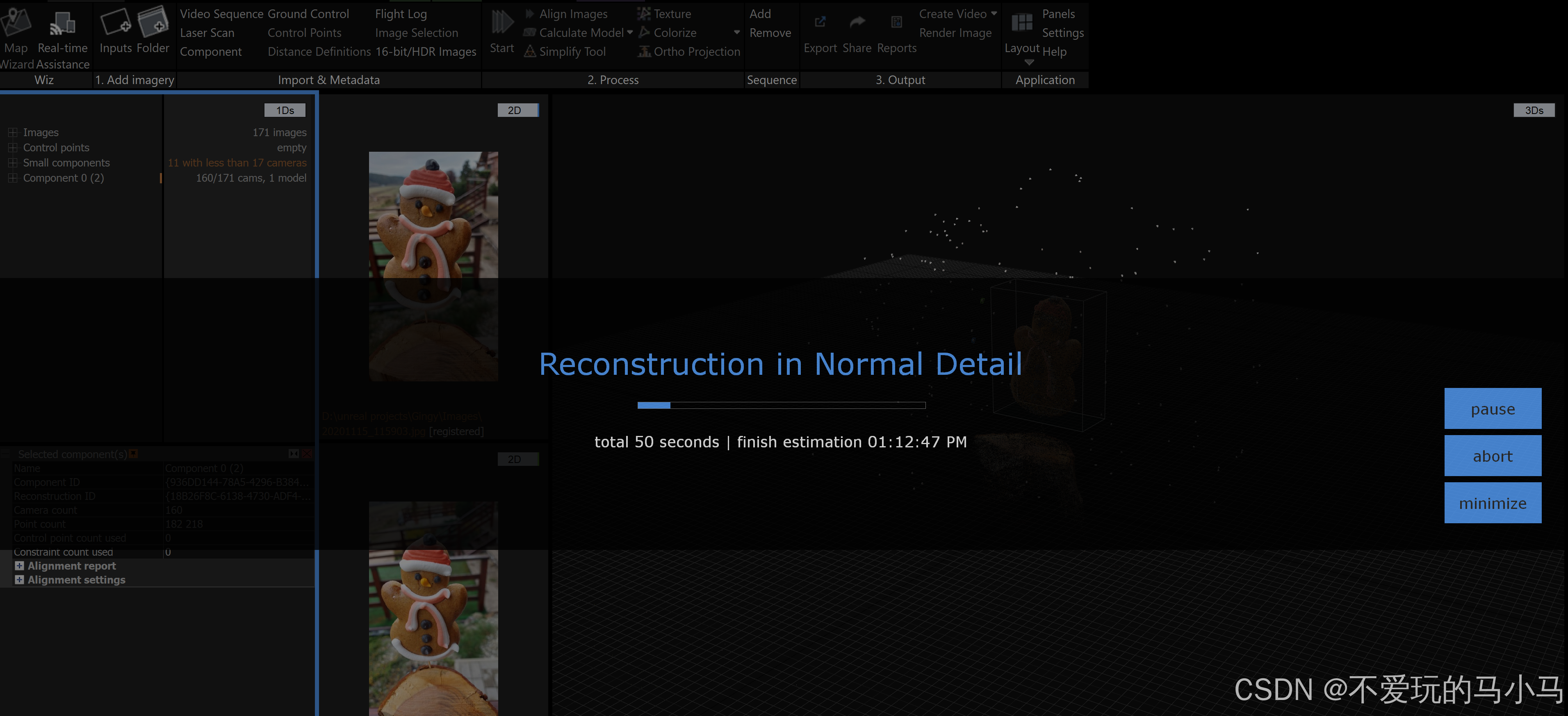Click the Folder import icon

click(153, 22)
